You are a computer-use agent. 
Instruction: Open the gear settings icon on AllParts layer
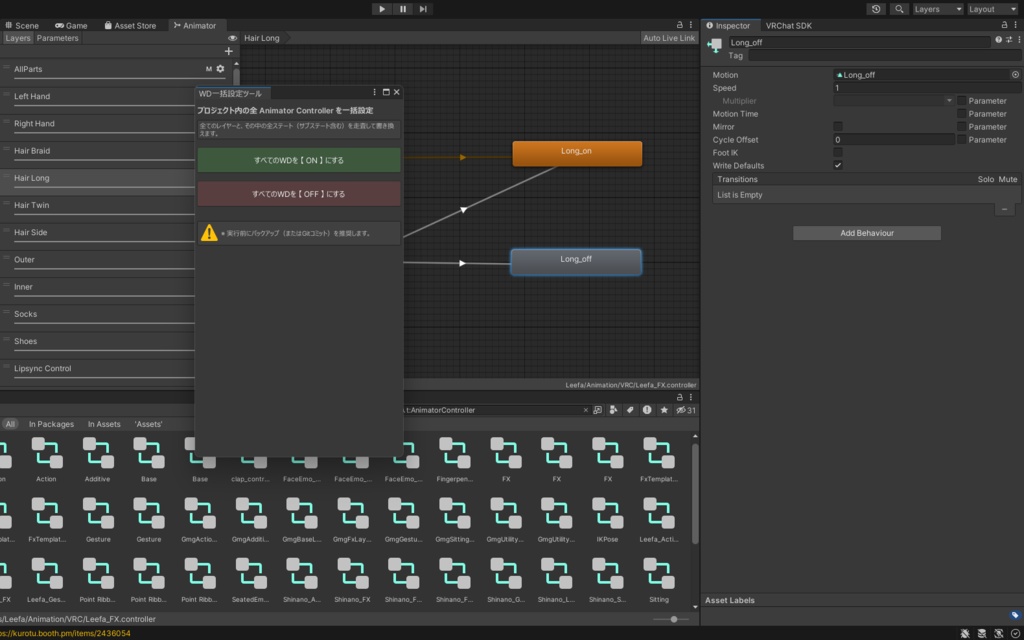[220, 69]
